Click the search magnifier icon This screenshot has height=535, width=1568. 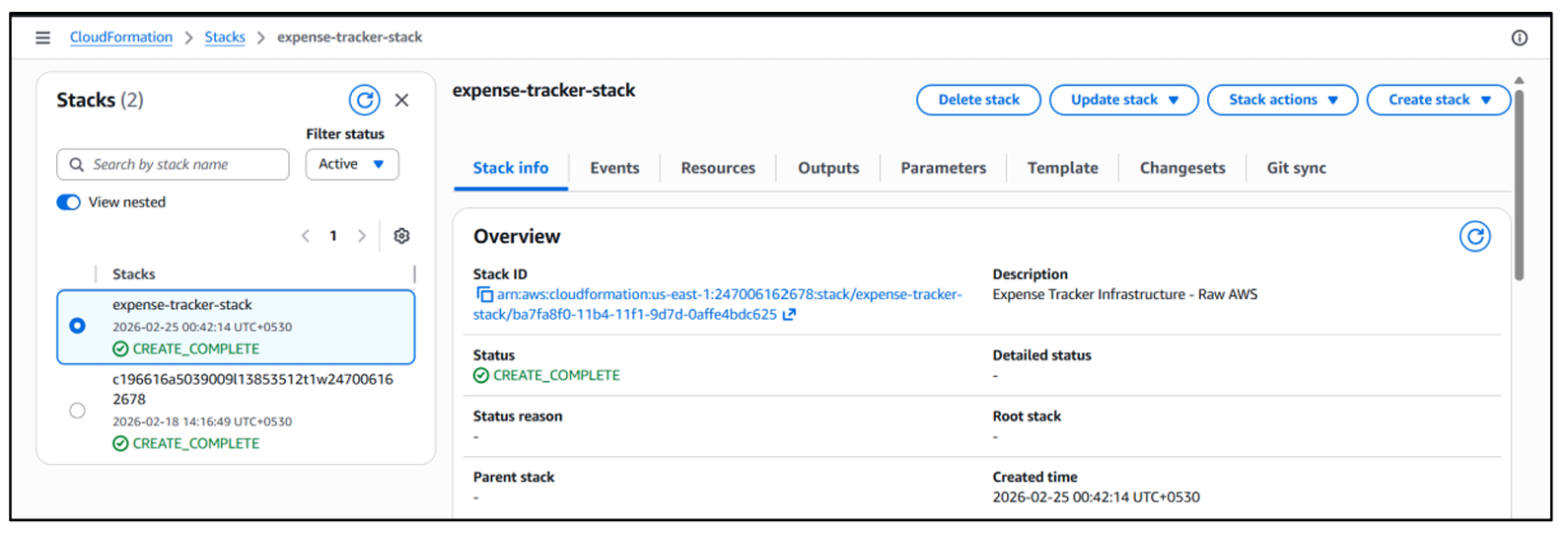(x=77, y=165)
